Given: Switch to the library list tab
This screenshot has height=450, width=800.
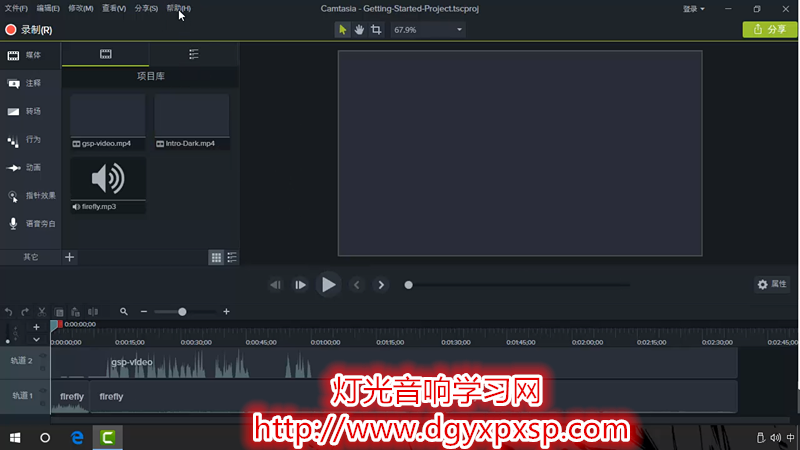Looking at the screenshot, I should point(193,54).
